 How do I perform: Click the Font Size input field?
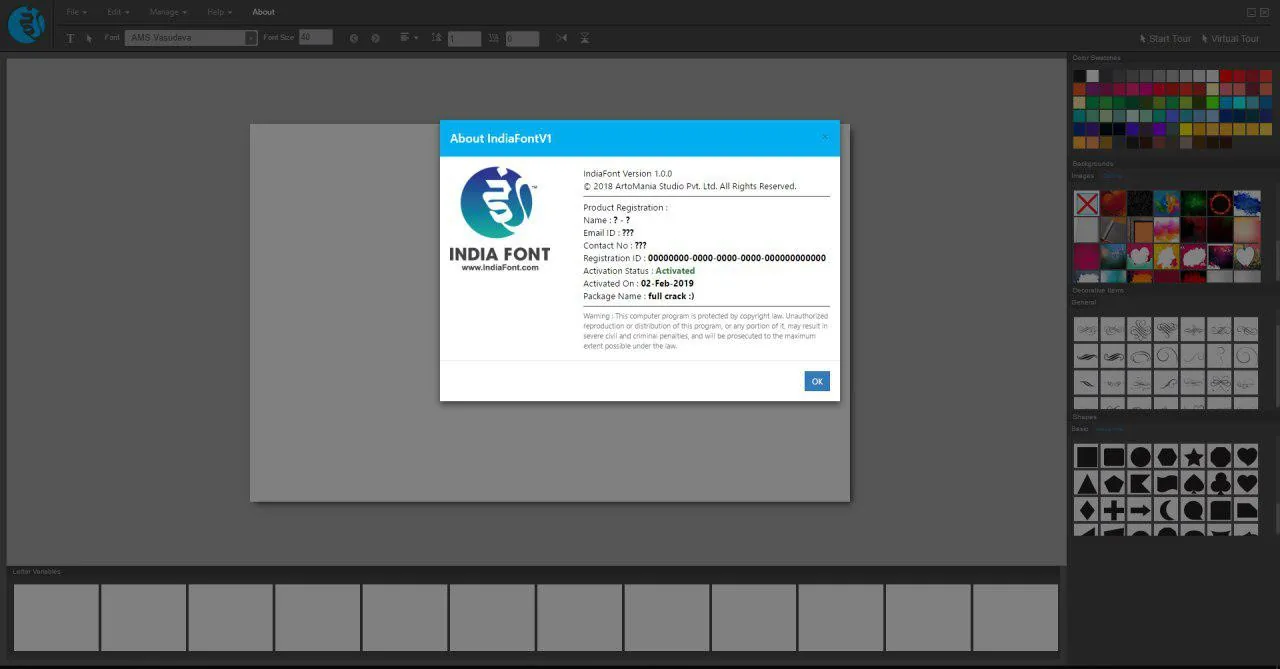[316, 37]
